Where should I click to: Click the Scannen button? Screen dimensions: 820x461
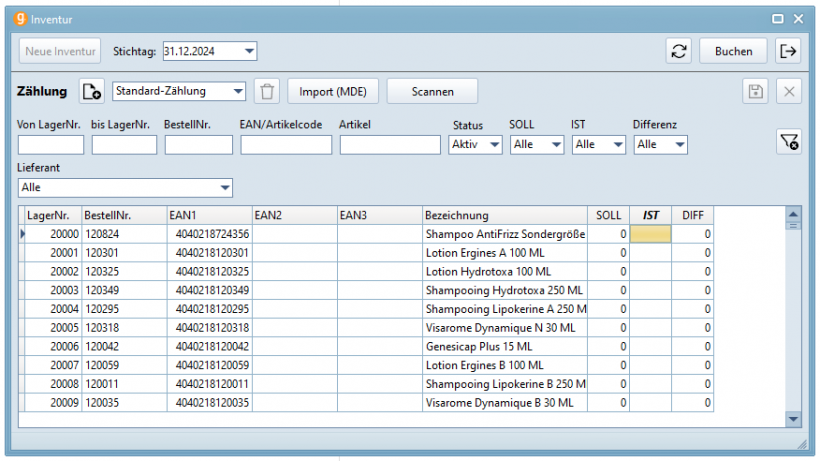(432, 92)
